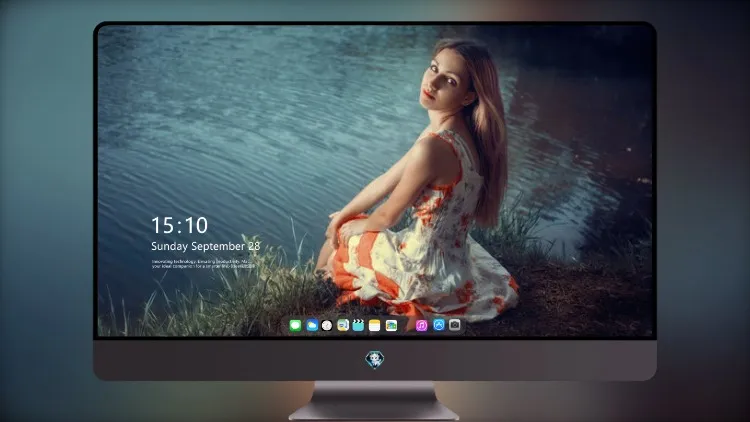This screenshot has width=750, height=422.
Task: Click the 15:10 clock display
Action: (179, 225)
